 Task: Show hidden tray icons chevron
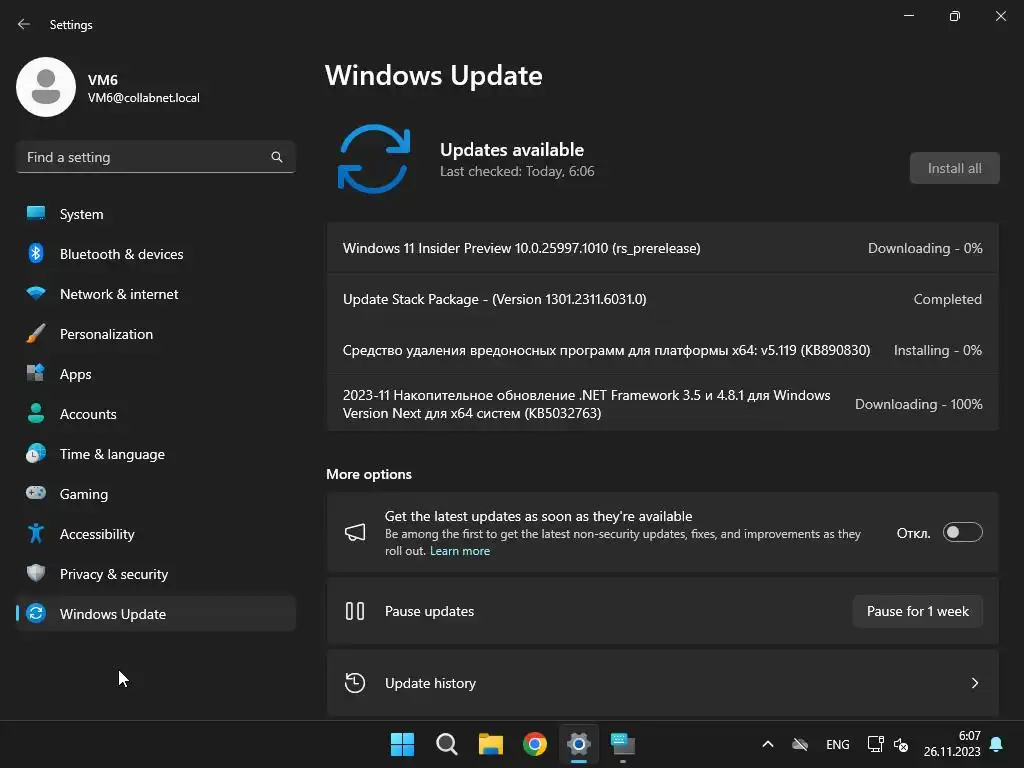768,744
